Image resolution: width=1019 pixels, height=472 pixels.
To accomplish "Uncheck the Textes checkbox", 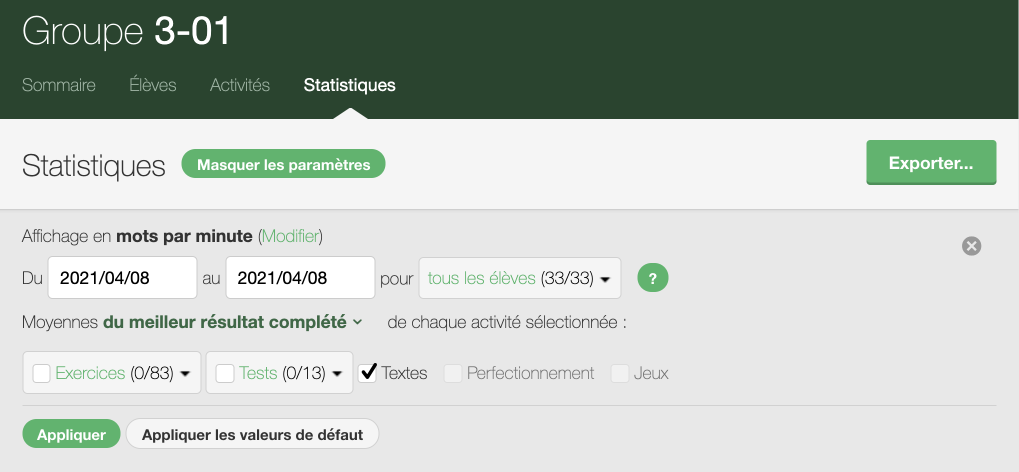I will (x=368, y=373).
